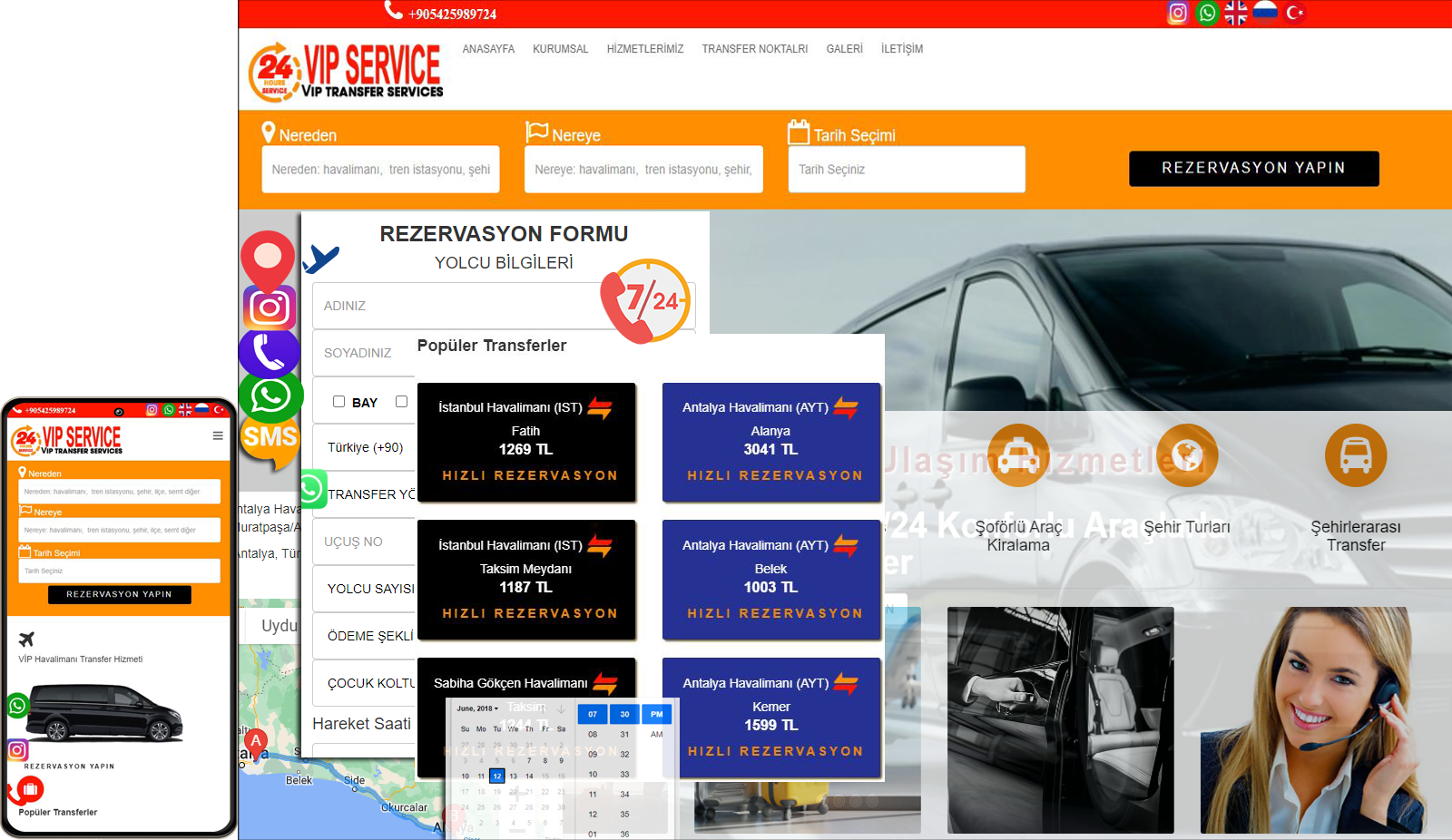Click the 7/24 phone support badge
The image size is (1452, 840).
pos(646,301)
